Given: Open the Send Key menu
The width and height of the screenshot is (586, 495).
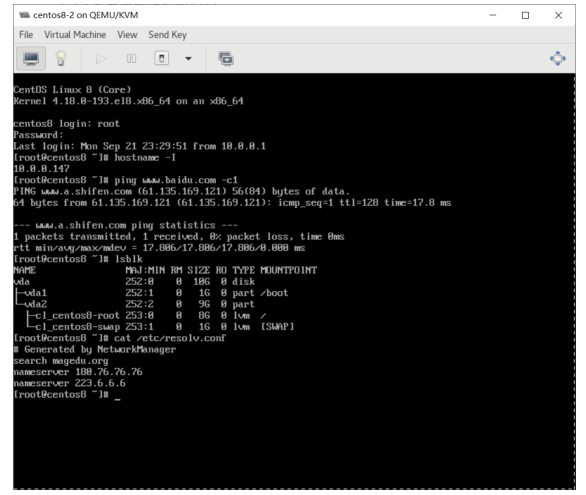Looking at the screenshot, I should [x=167, y=35].
